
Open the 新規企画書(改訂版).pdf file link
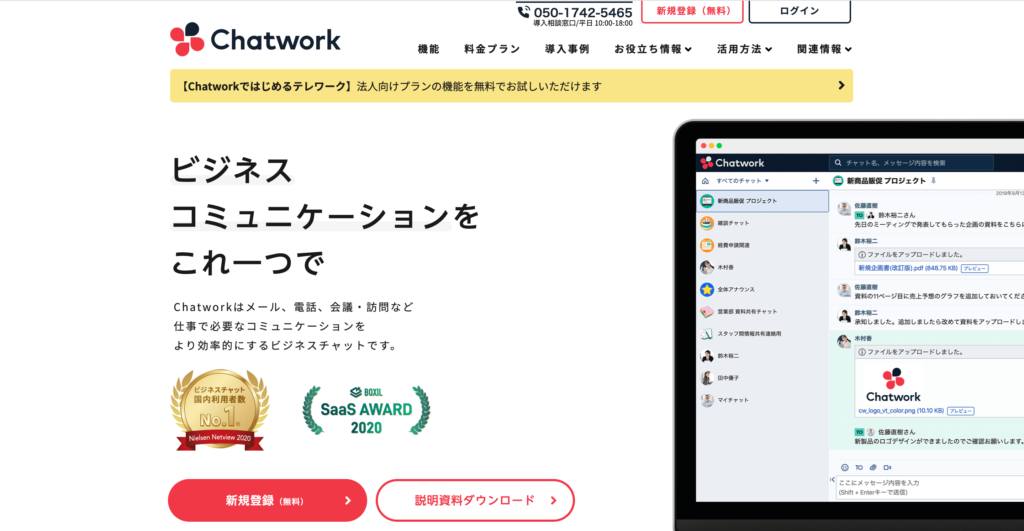(x=907, y=268)
